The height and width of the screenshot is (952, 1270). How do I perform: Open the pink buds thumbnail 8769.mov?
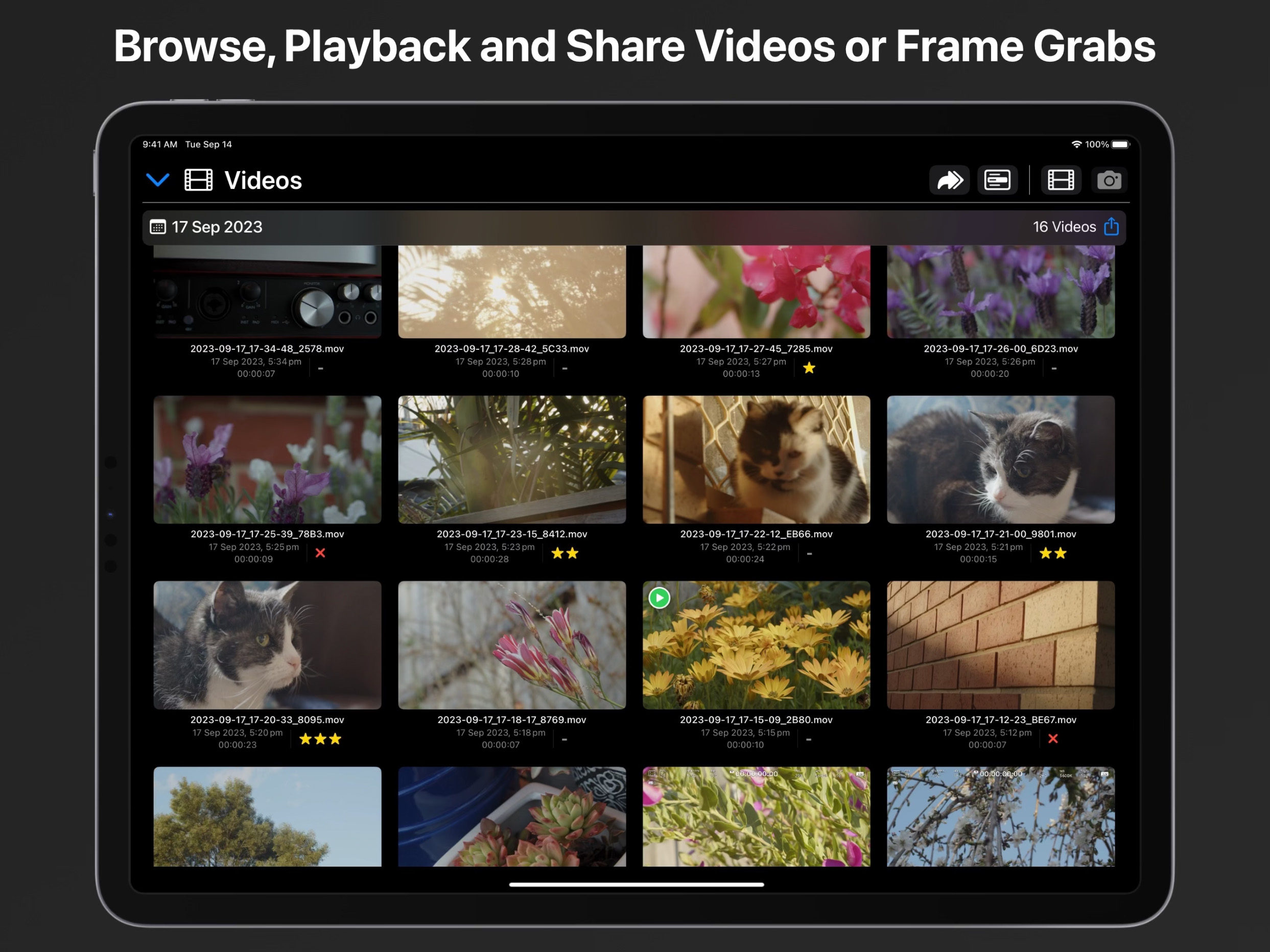pyautogui.click(x=512, y=645)
